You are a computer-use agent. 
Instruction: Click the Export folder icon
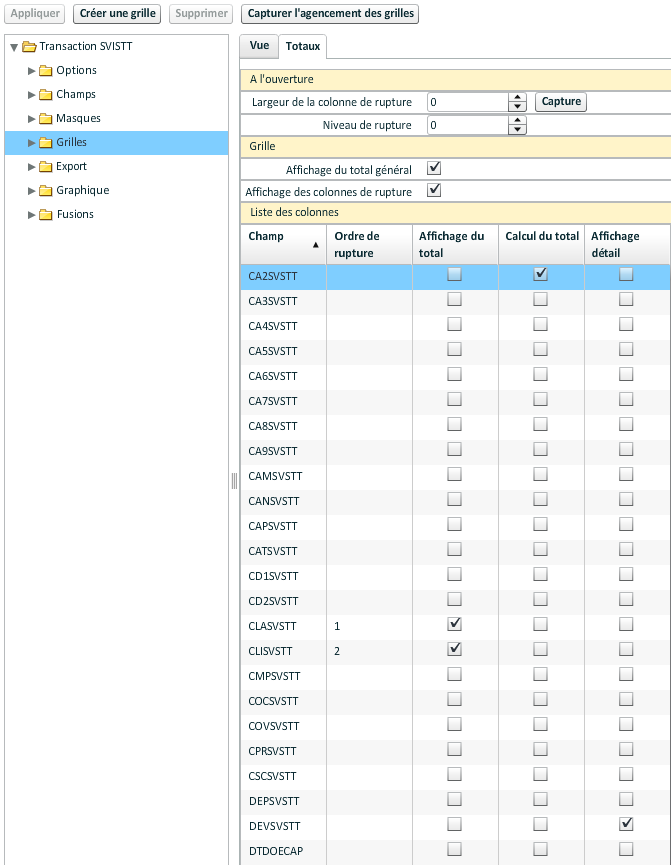45,166
